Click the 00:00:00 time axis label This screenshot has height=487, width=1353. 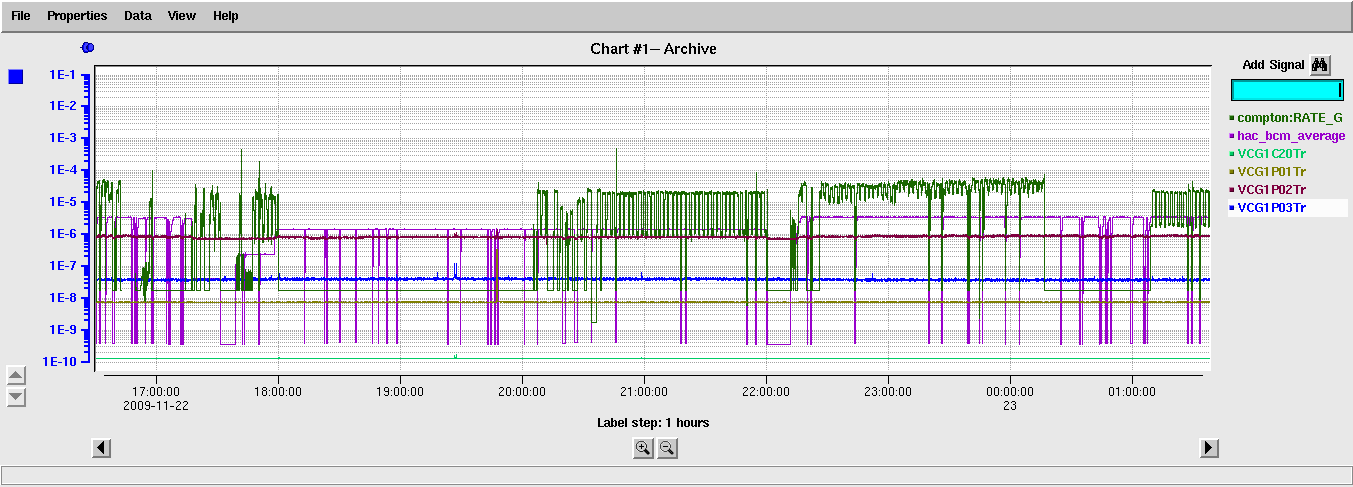click(1009, 392)
